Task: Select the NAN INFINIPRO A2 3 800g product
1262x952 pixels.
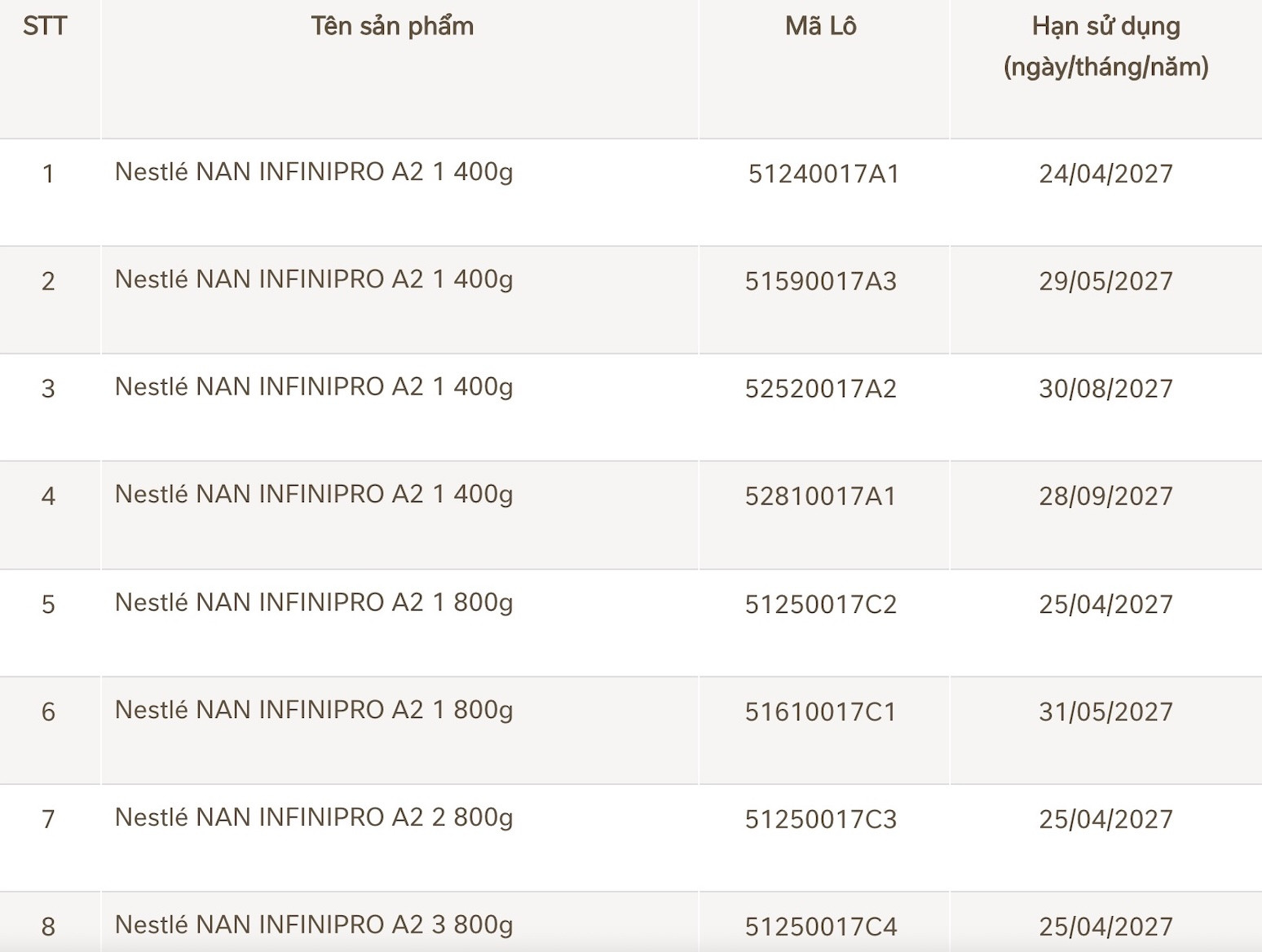Action: 314,925
